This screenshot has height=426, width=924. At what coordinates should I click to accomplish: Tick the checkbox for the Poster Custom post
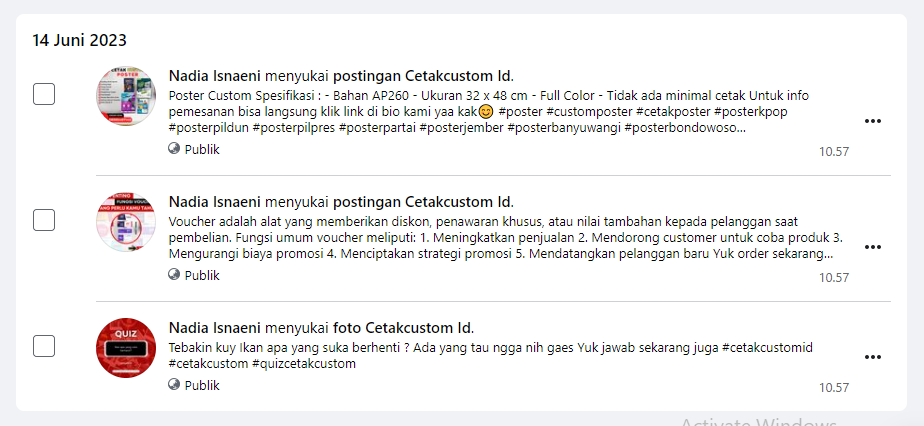(x=44, y=94)
